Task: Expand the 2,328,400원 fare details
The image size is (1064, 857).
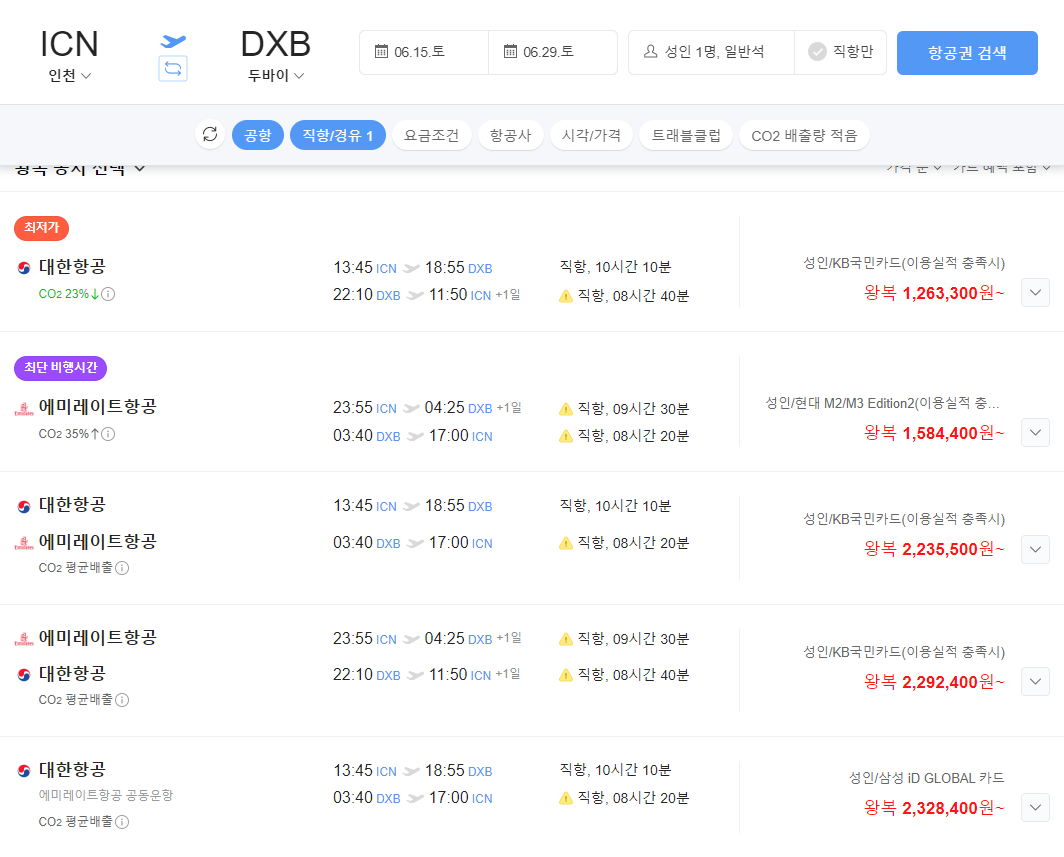Action: tap(1035, 807)
